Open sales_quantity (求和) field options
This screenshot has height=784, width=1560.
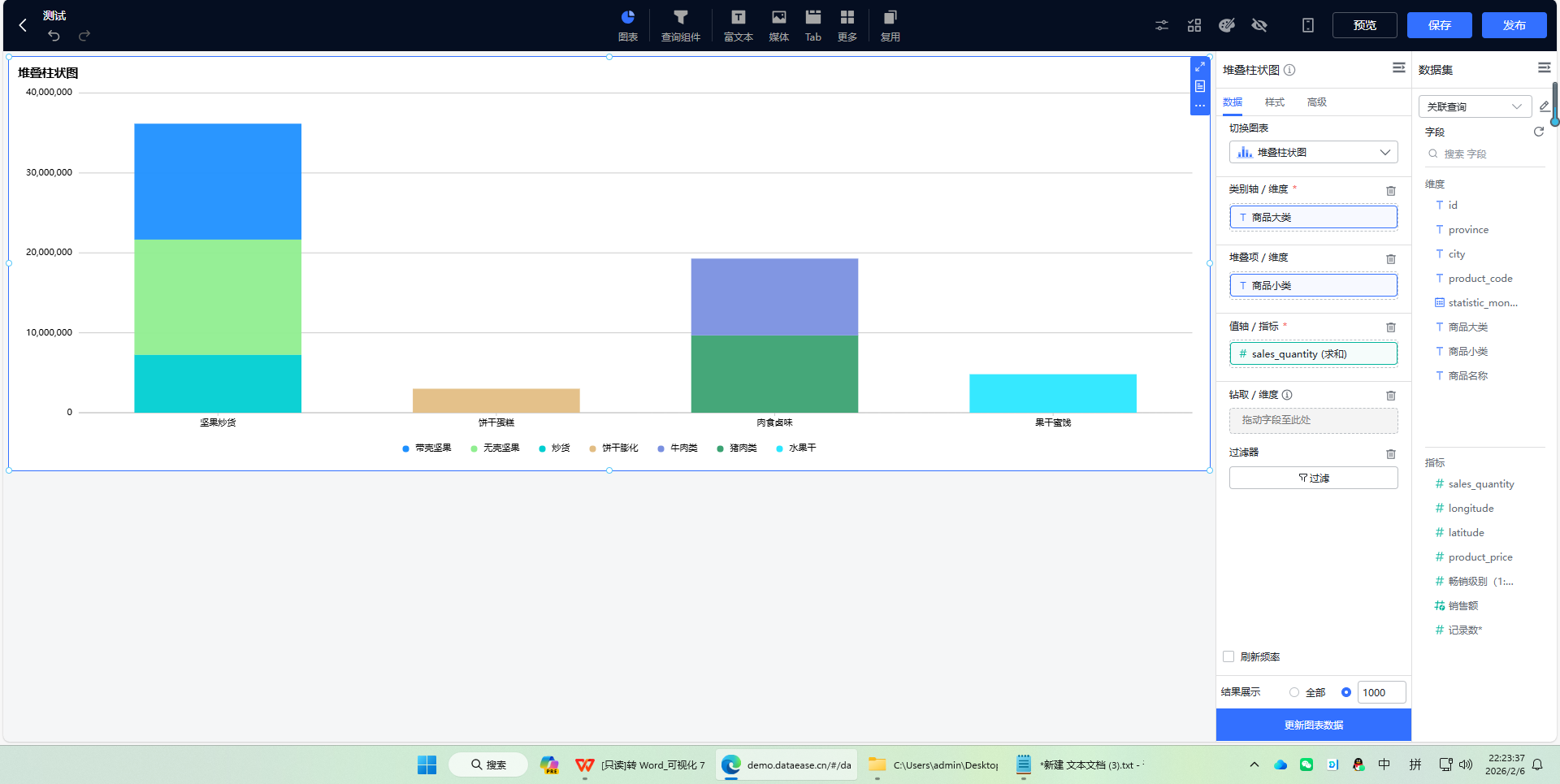[1313, 353]
